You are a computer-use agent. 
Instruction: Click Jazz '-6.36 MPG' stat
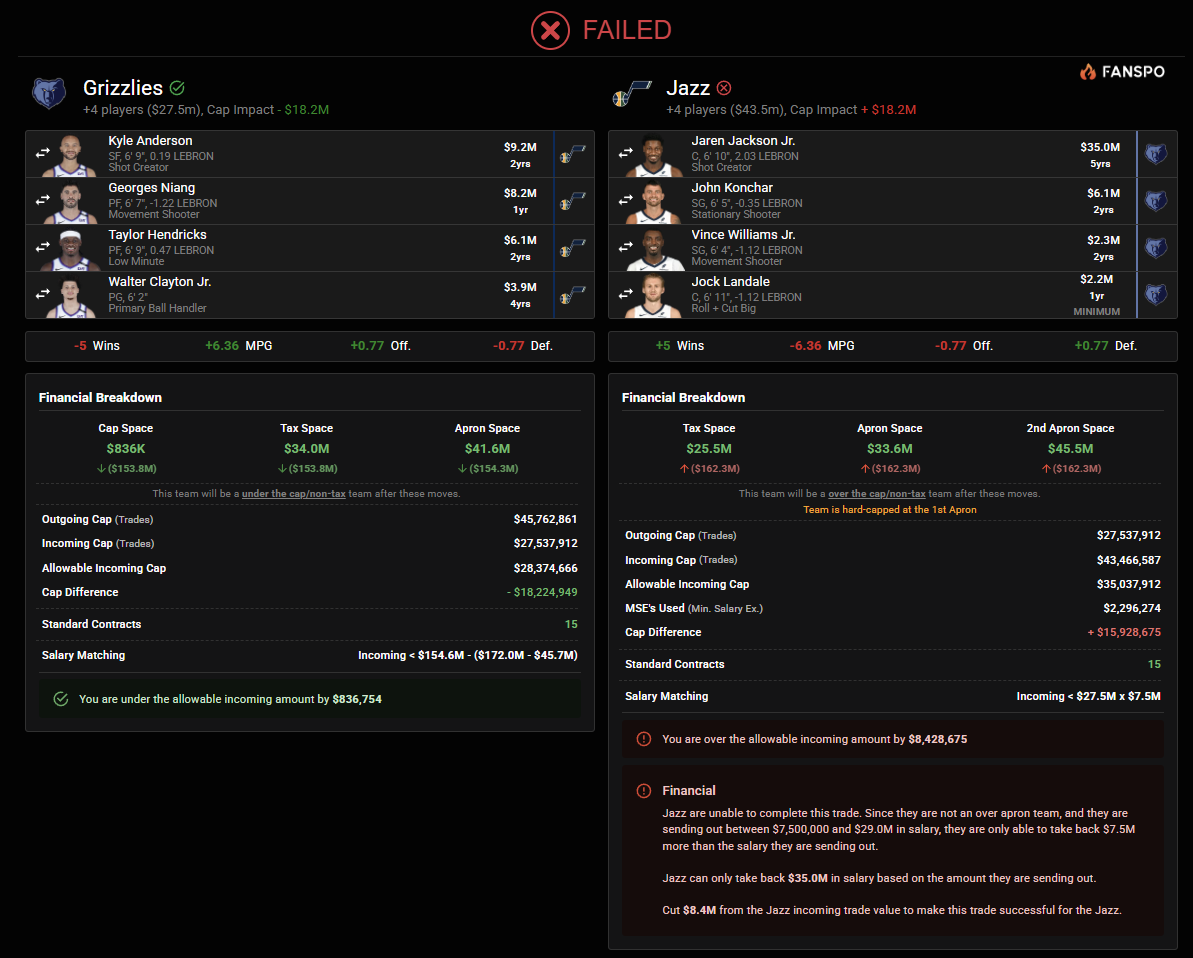point(822,346)
